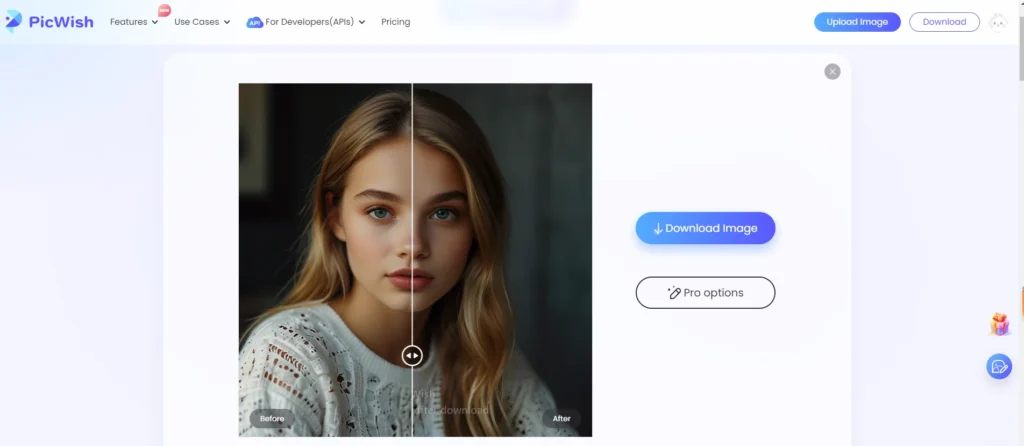
Task: Expand the Features dropdown menu
Action: (x=134, y=22)
